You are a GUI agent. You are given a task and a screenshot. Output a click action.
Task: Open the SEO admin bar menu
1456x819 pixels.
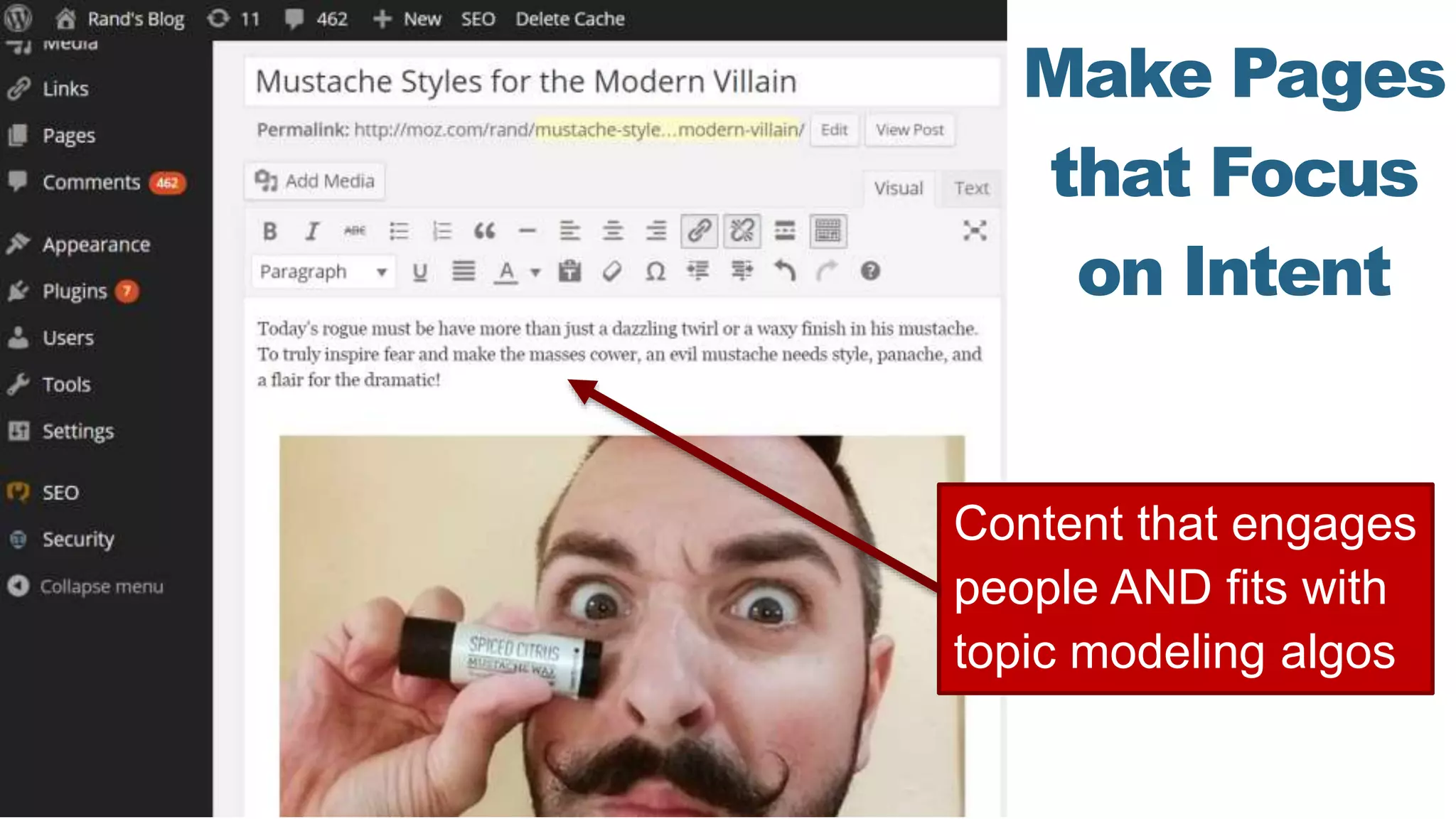(478, 19)
